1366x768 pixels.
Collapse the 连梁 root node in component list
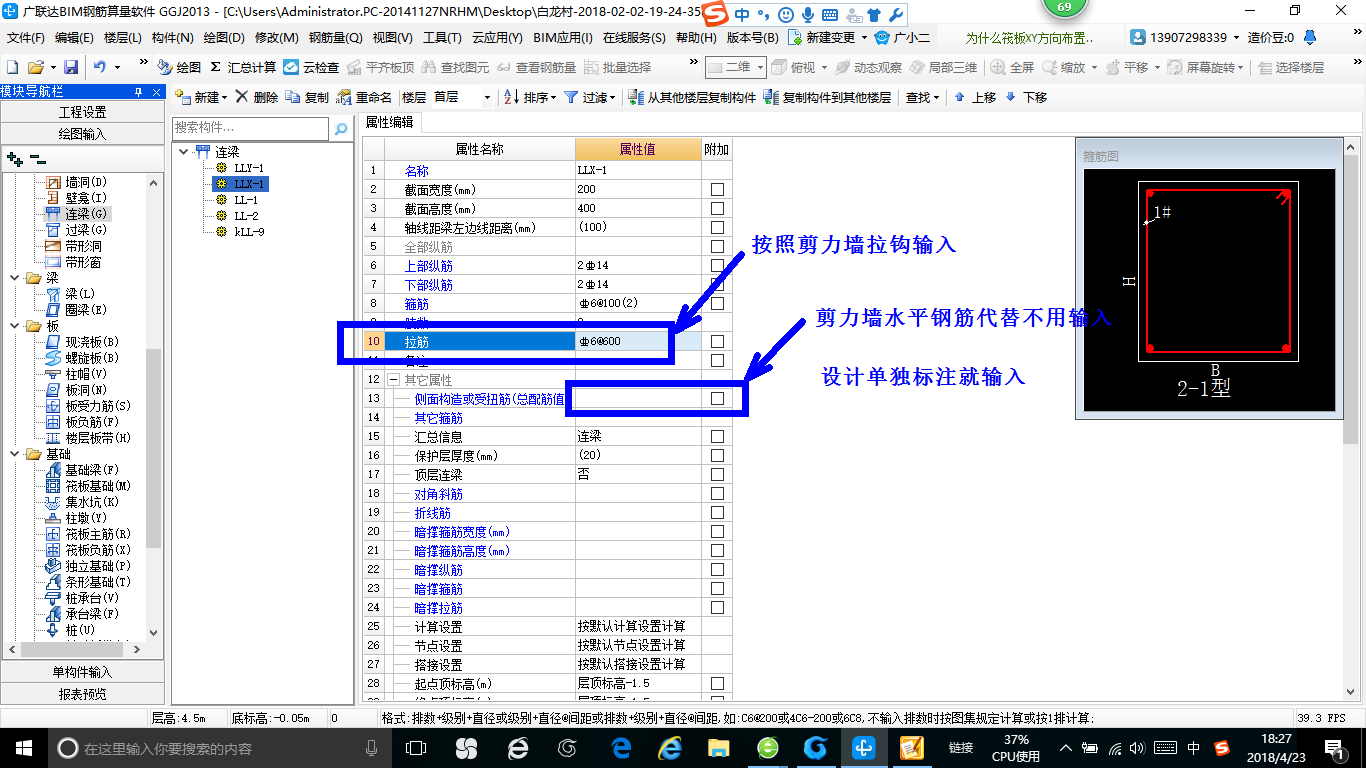(183, 152)
